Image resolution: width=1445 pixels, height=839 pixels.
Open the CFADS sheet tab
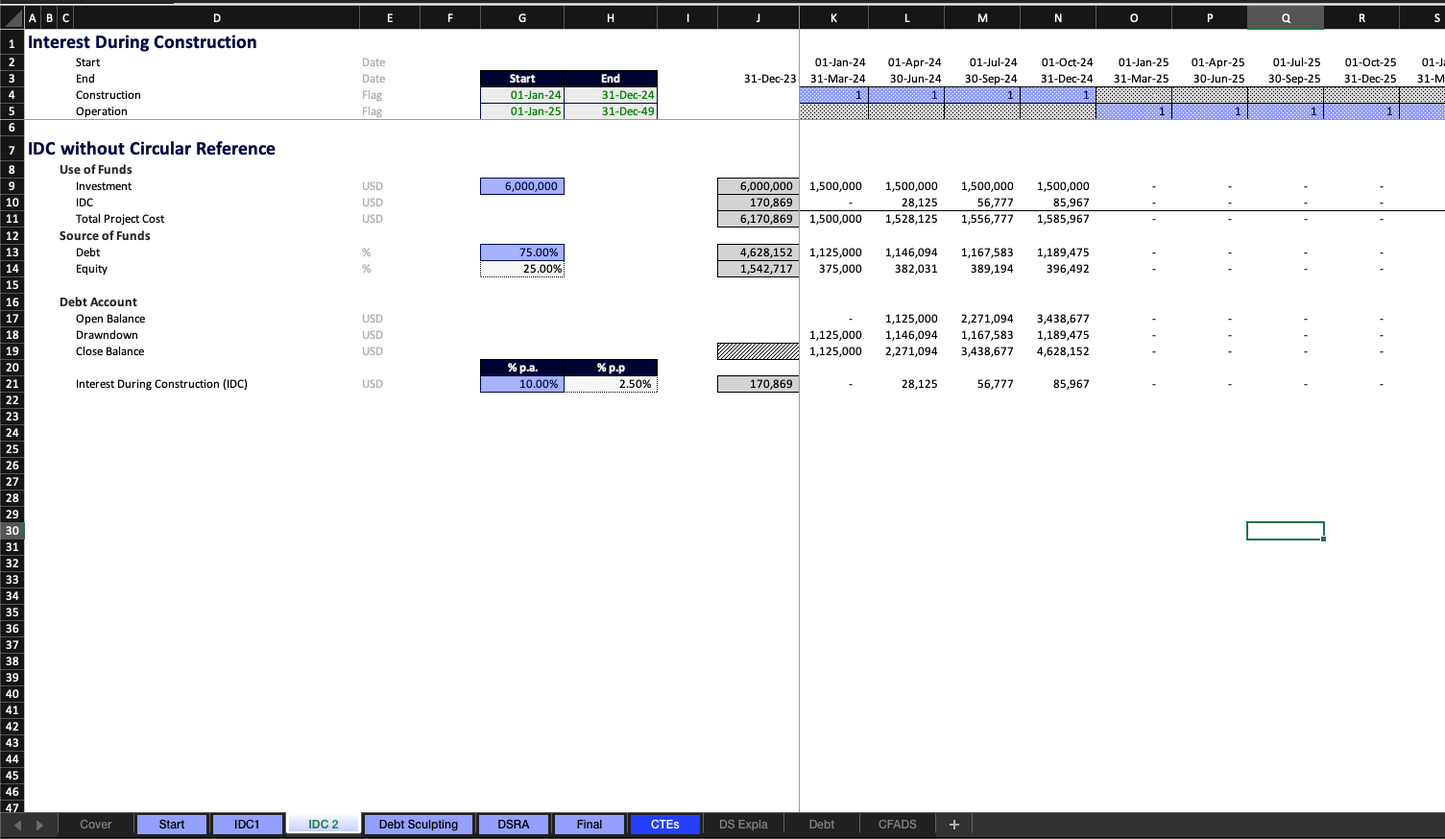897,824
